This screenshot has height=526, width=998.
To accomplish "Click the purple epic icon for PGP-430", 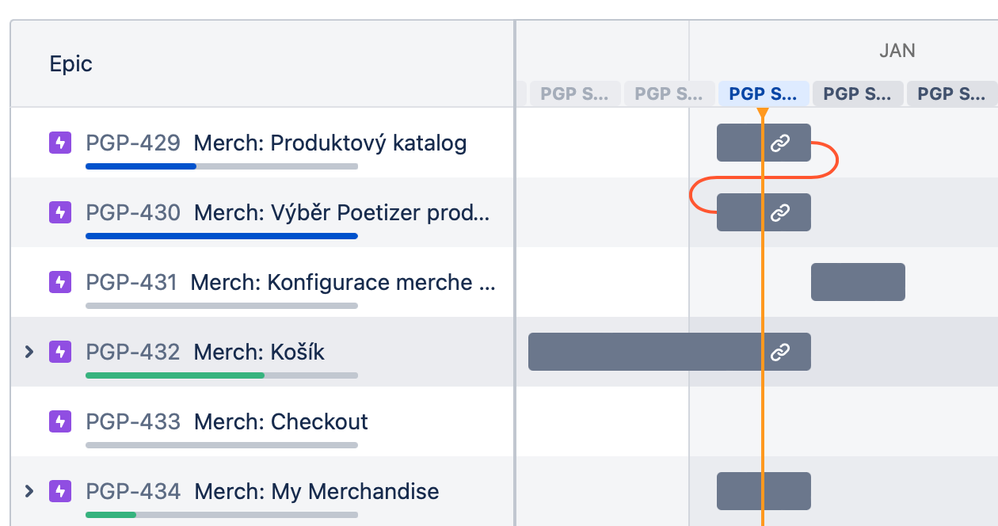I will [x=60, y=213].
